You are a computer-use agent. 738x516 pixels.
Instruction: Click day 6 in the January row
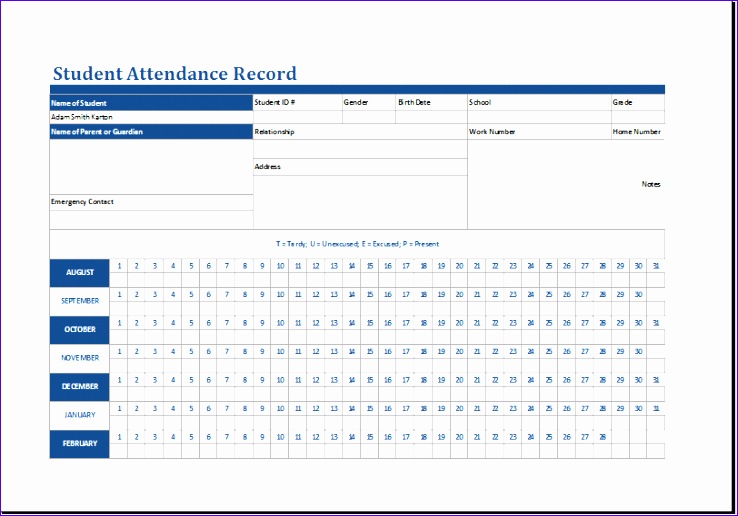[209, 409]
